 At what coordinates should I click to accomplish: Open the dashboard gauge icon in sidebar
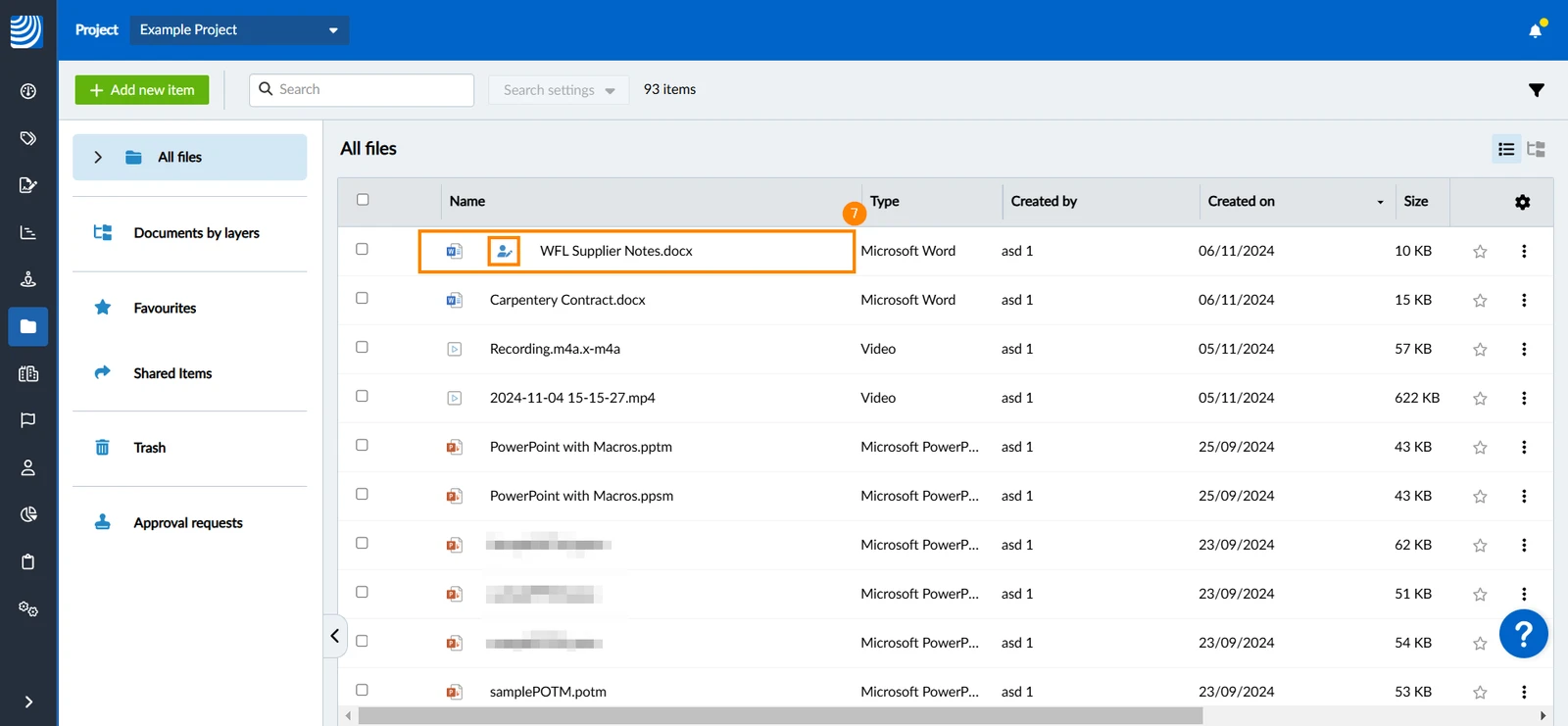click(x=28, y=91)
